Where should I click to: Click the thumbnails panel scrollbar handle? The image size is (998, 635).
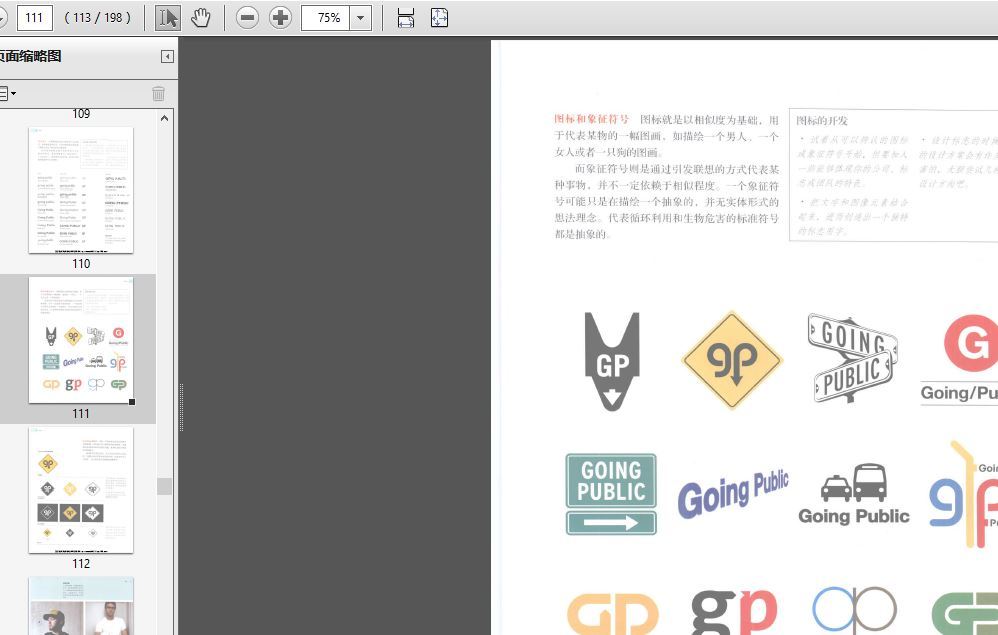point(165,486)
